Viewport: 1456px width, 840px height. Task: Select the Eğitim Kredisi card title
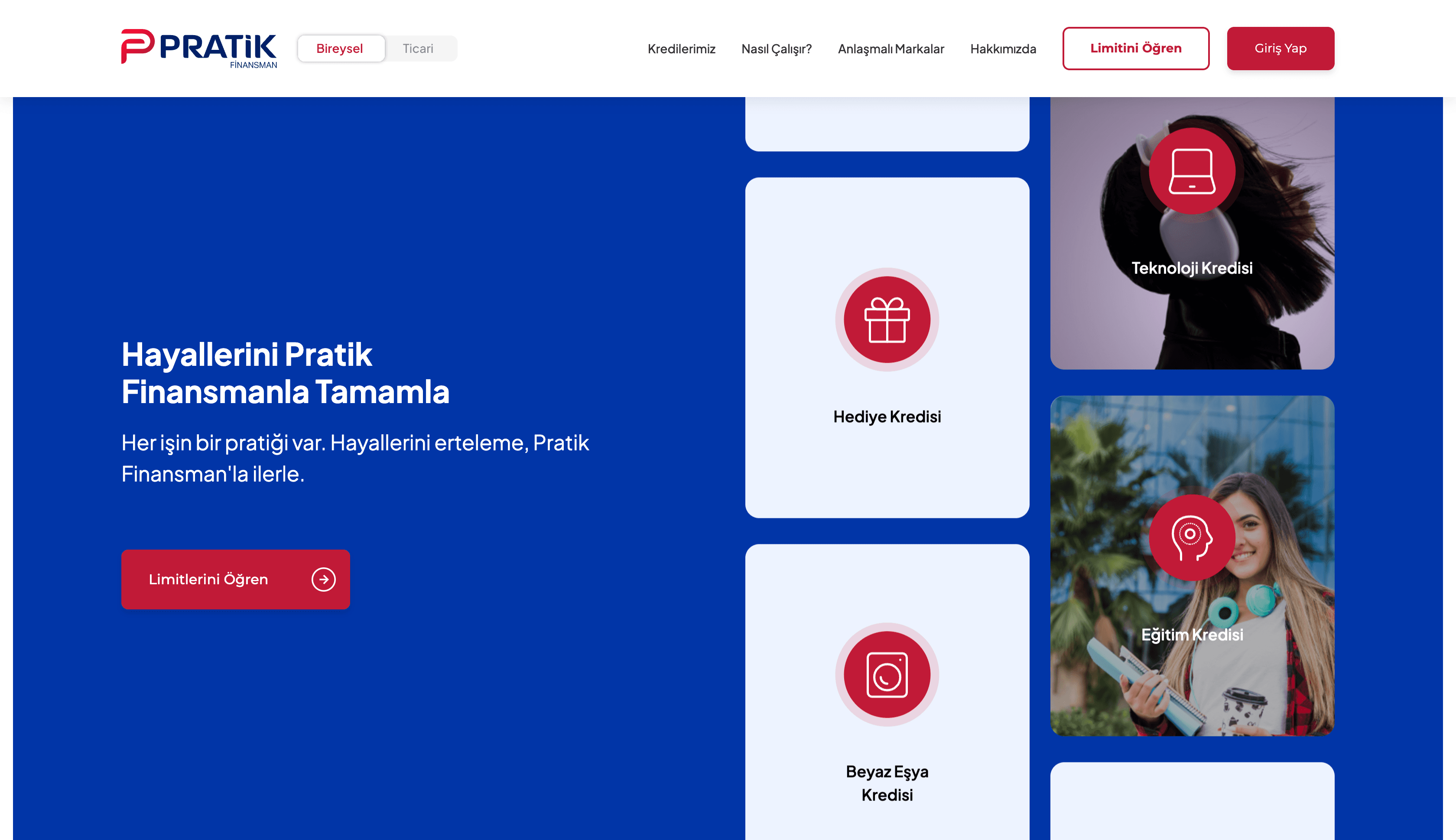1192,635
